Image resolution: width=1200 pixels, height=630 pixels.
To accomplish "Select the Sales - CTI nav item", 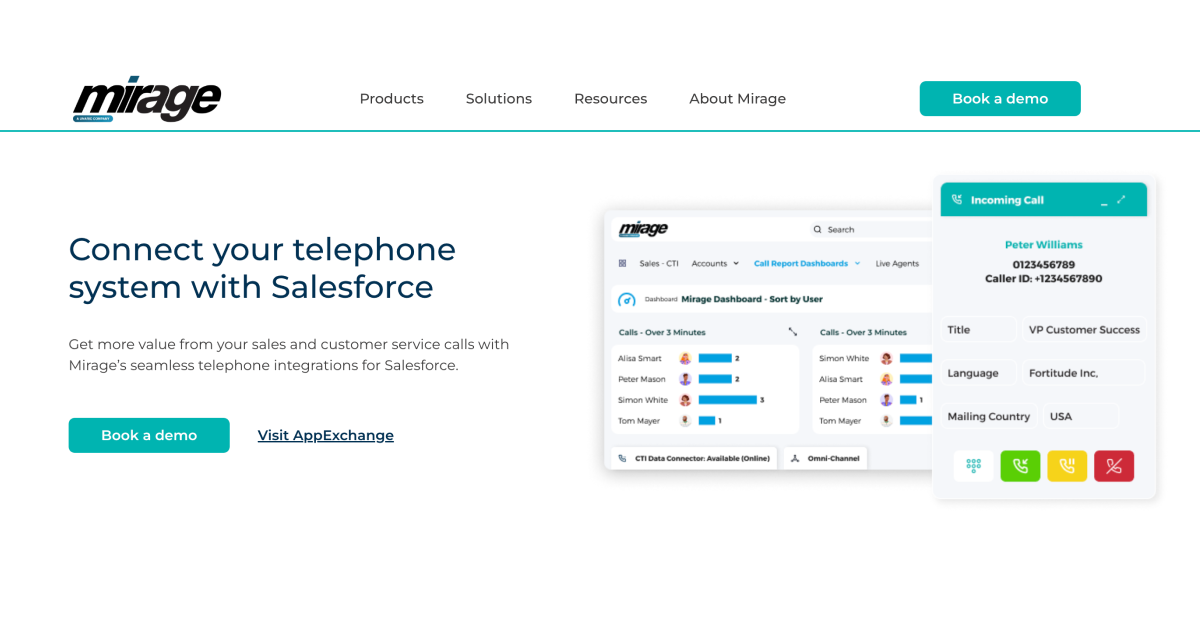I will point(659,263).
